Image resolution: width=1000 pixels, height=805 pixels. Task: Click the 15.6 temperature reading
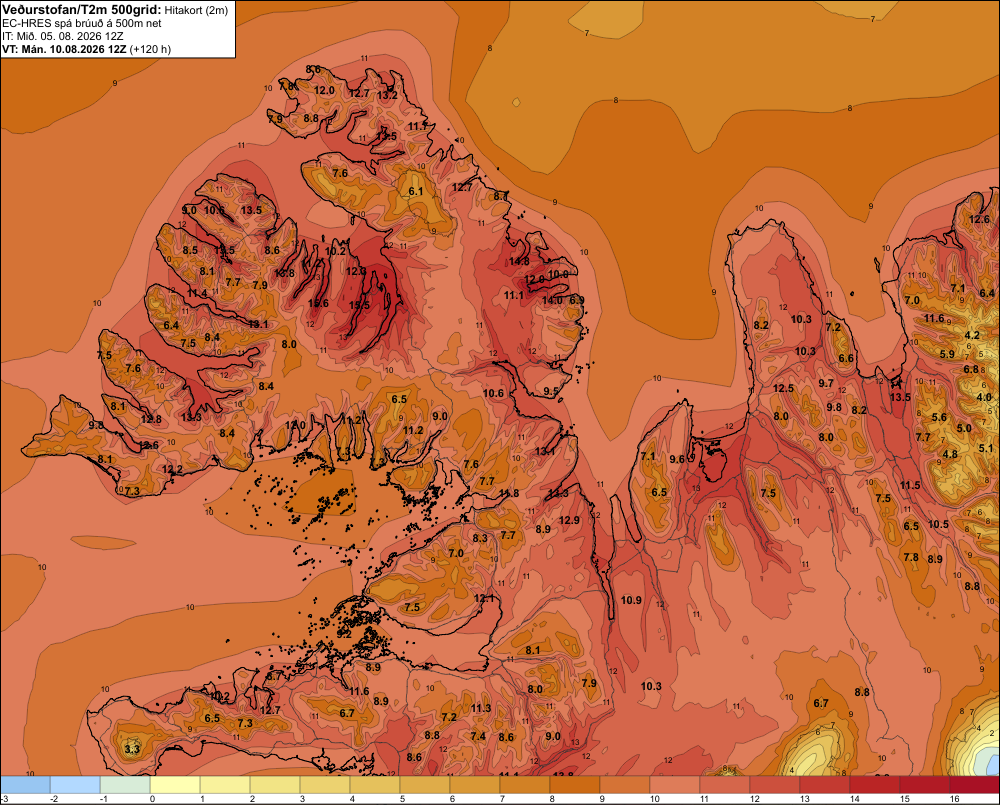point(318,304)
